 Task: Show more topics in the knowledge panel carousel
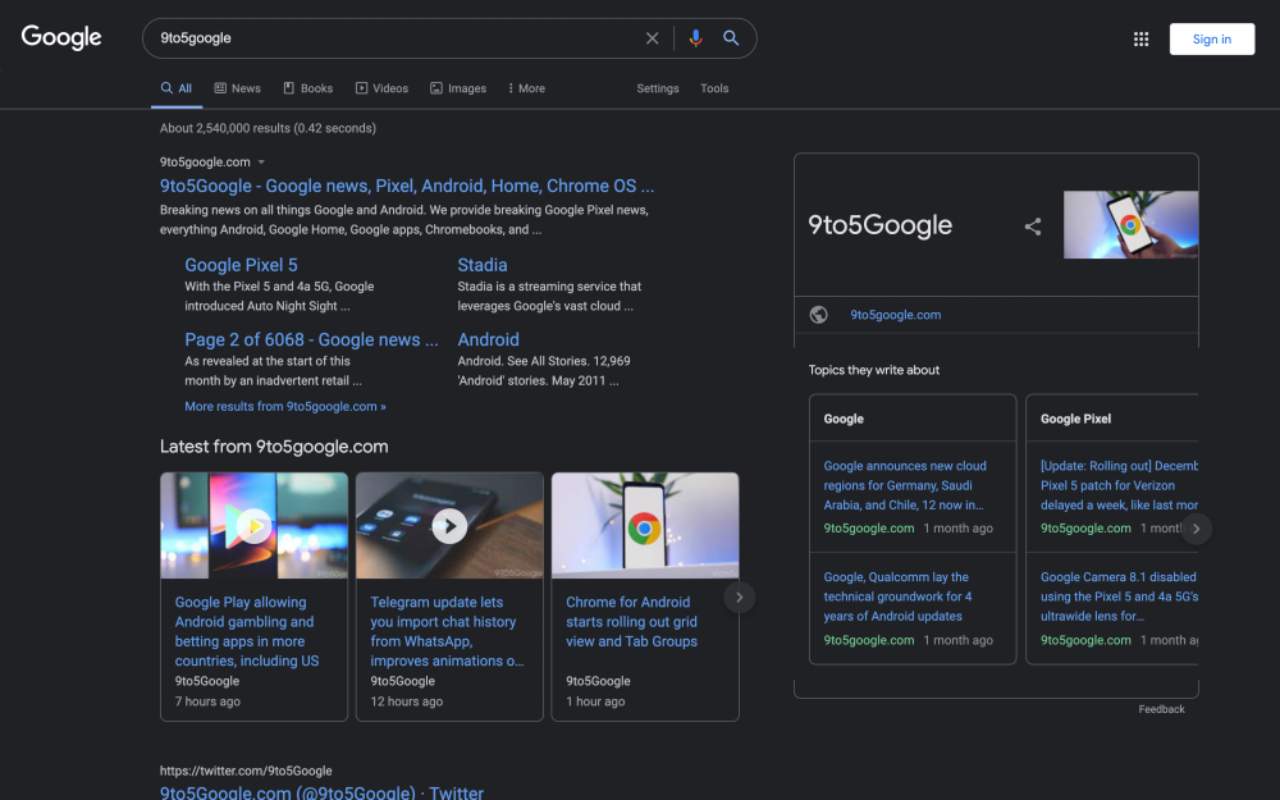pos(1196,529)
